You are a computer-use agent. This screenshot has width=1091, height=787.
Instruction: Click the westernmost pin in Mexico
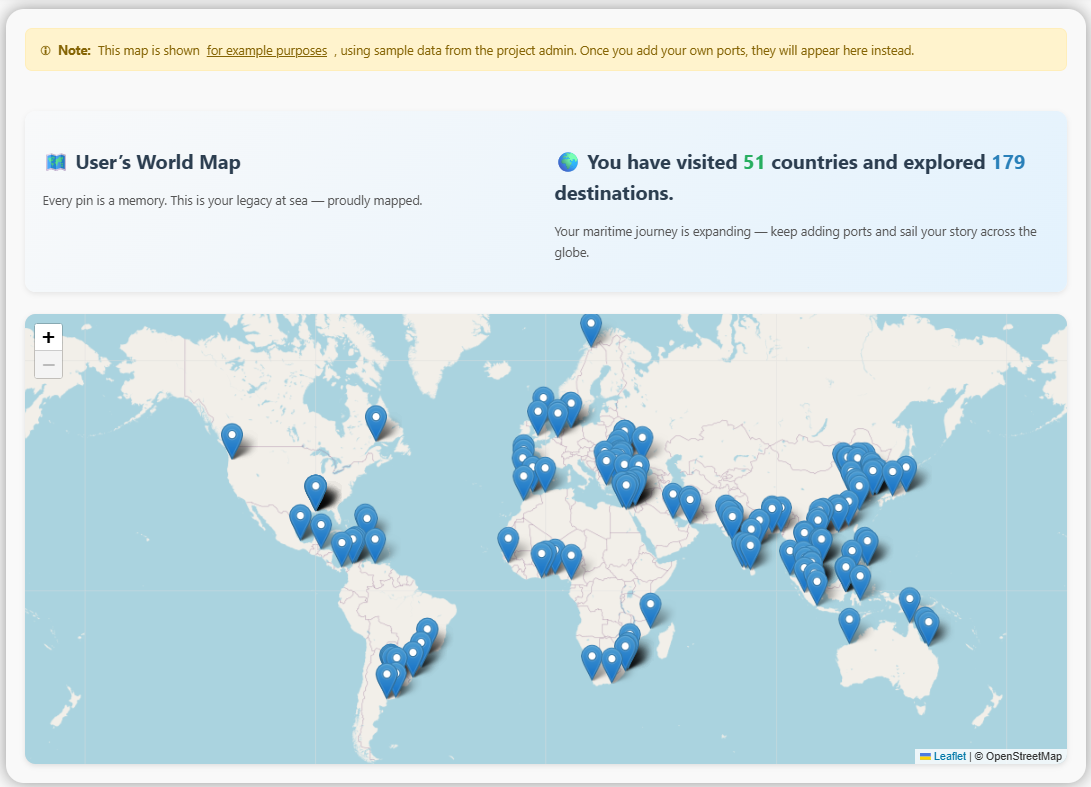pyautogui.click(x=300, y=520)
